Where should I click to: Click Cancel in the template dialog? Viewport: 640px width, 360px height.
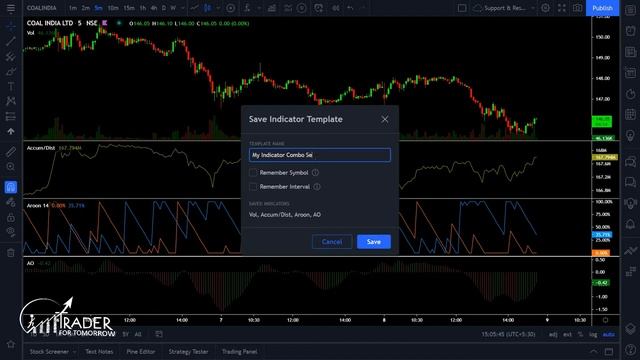coord(332,242)
